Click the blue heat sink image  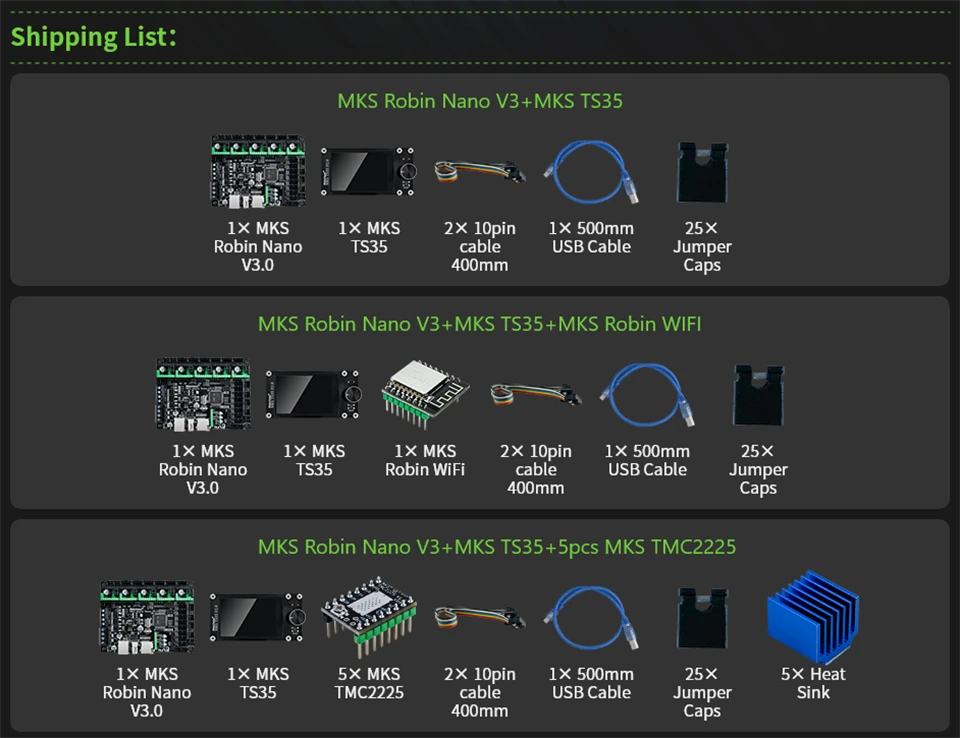[x=813, y=617]
